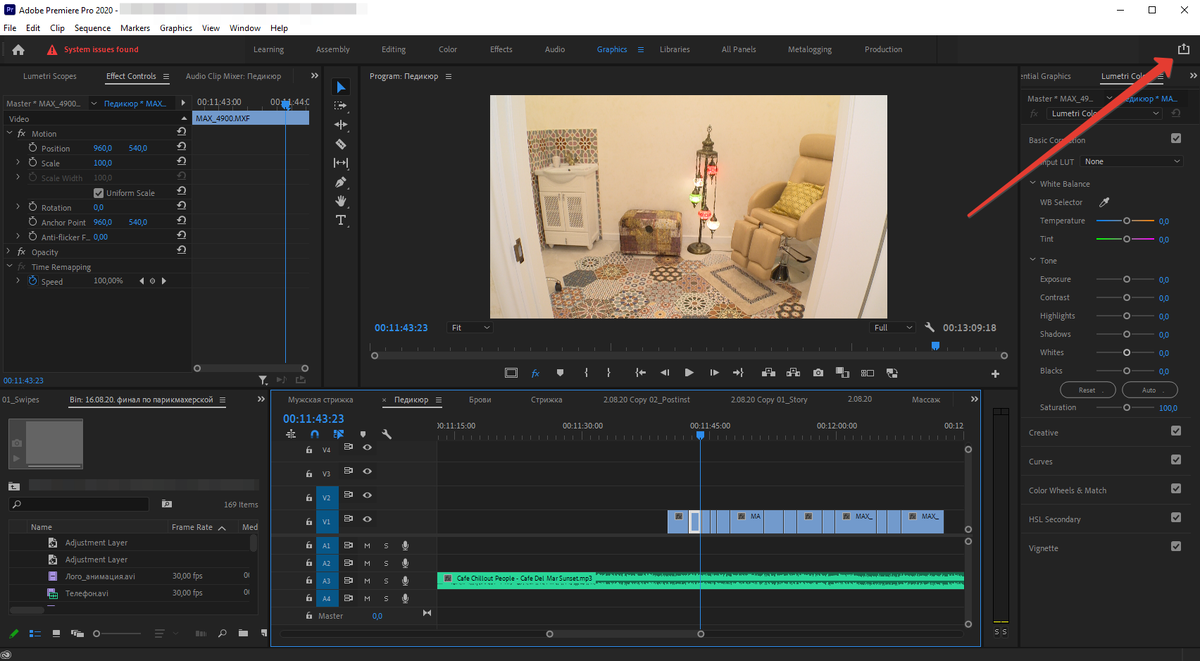Click the Export Frame camera icon
This screenshot has width=1200, height=661.
818,372
